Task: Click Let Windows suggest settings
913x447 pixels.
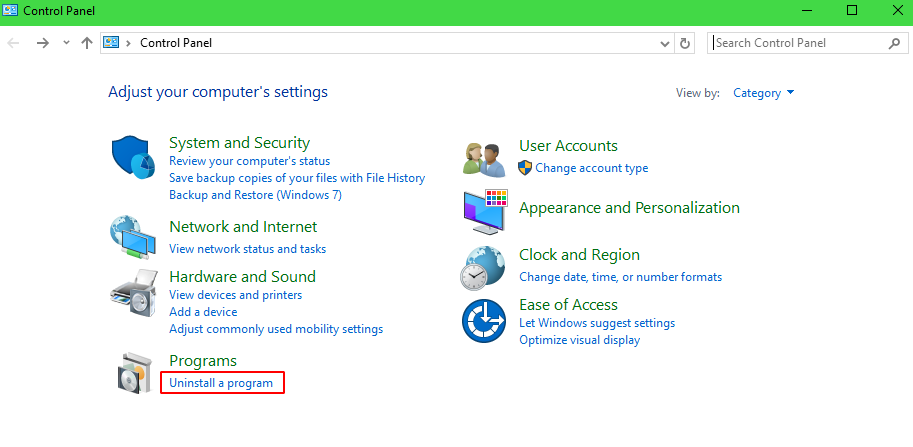Action: [x=597, y=323]
